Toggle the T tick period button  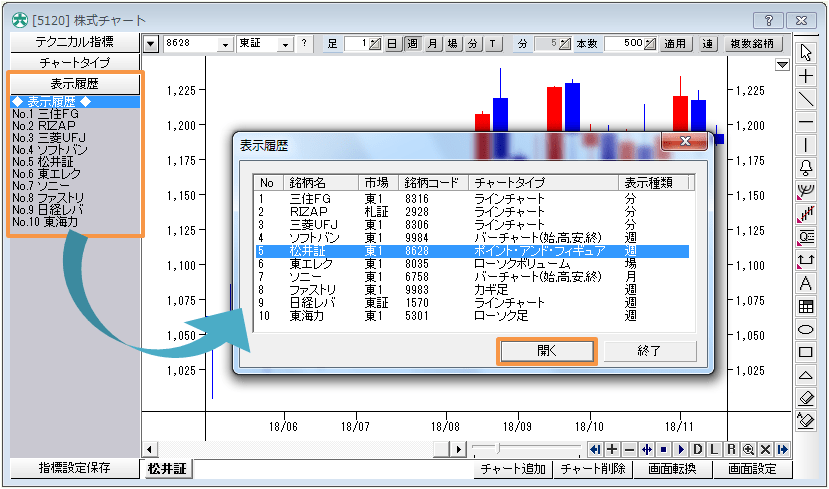click(x=493, y=43)
